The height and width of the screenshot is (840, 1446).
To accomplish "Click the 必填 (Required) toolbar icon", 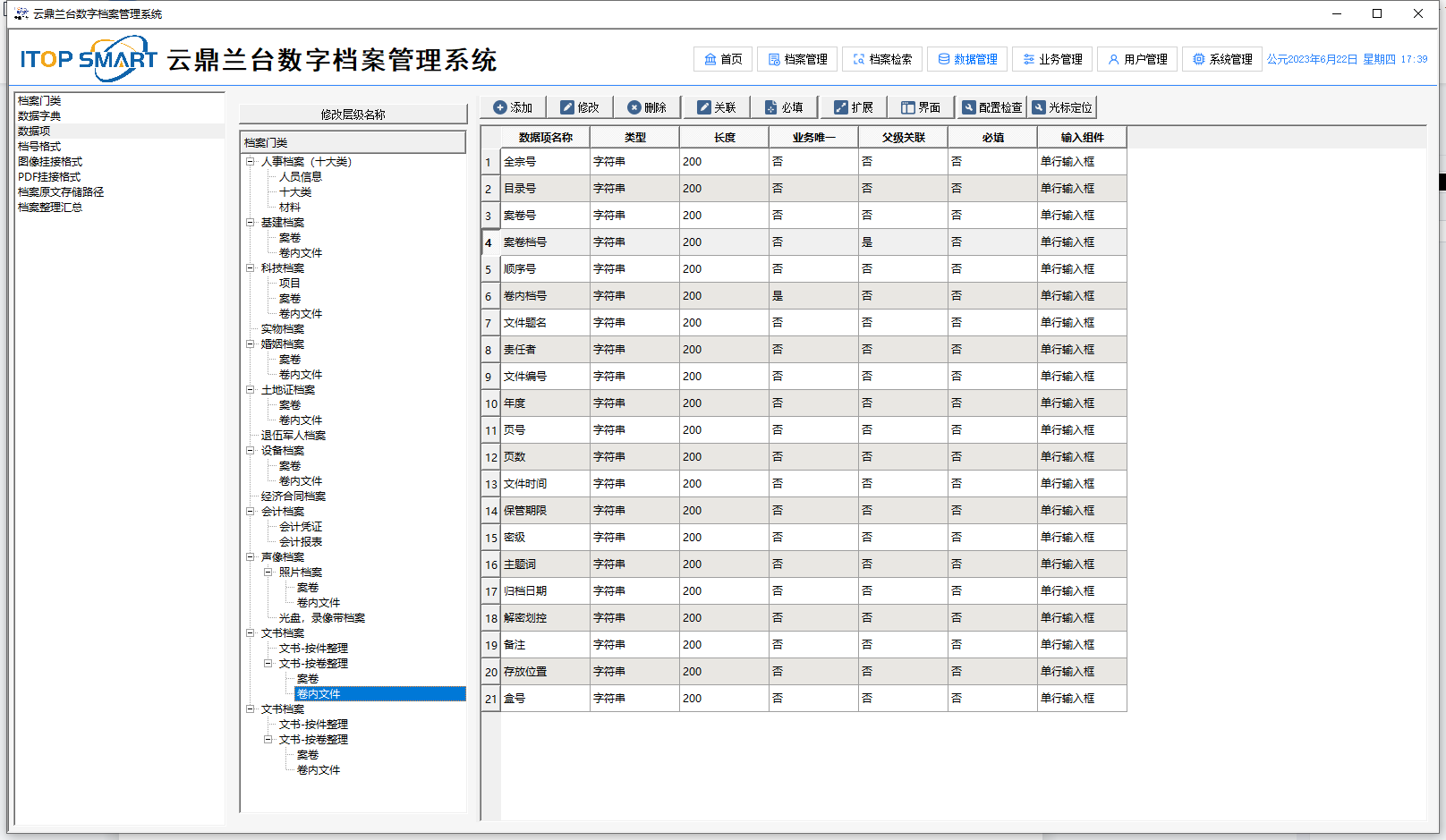I will pos(771,107).
